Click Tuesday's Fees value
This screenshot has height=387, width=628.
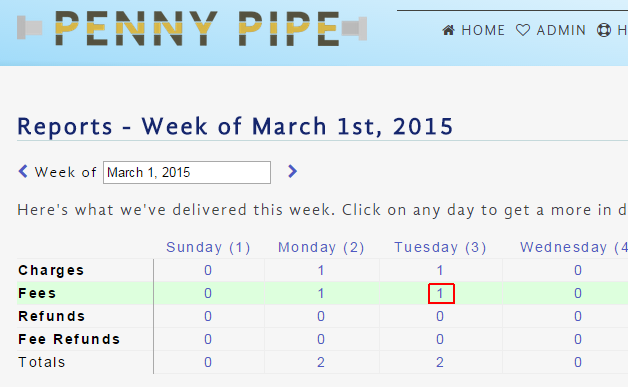[x=440, y=293]
